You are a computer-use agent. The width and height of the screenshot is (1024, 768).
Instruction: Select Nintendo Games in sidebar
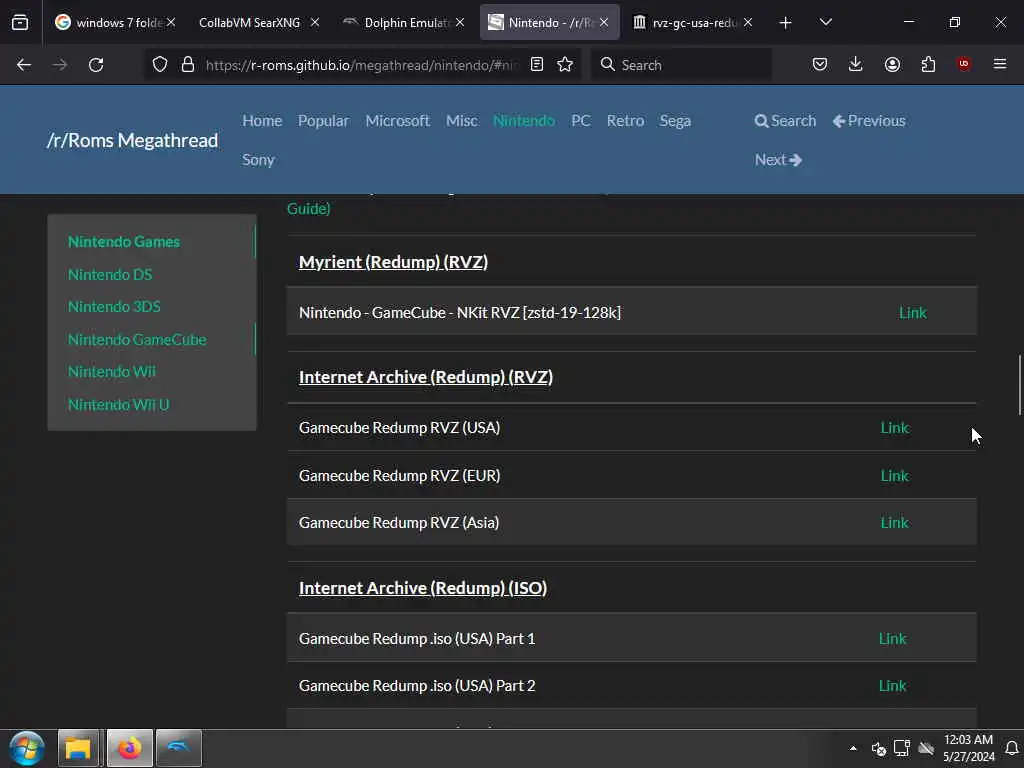[x=123, y=242]
